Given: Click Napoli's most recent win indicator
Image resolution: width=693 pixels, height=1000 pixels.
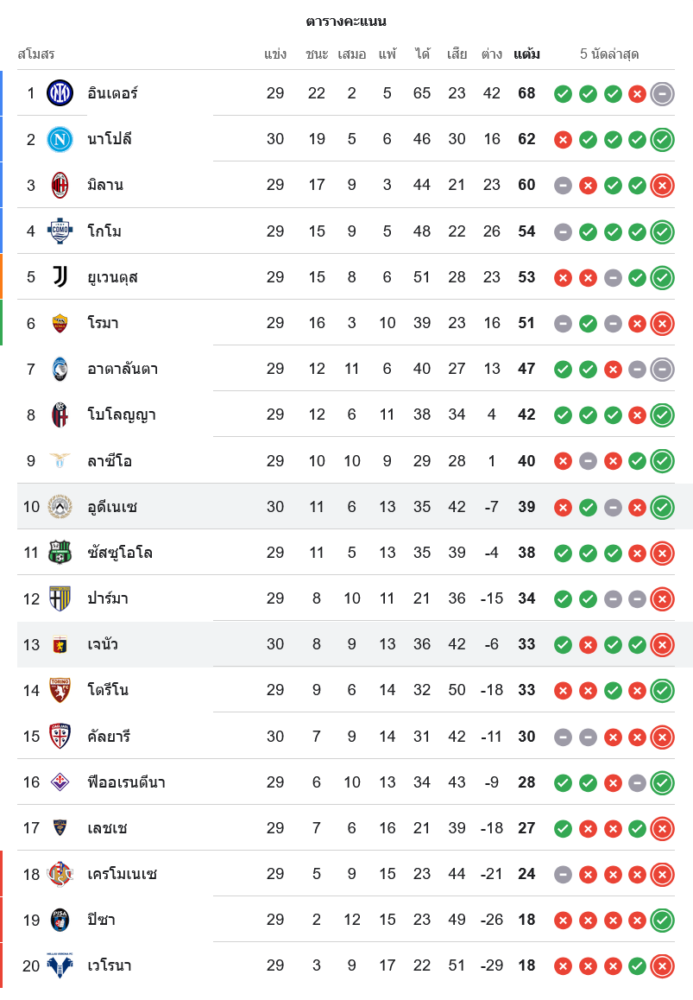Looking at the screenshot, I should click(x=661, y=140).
